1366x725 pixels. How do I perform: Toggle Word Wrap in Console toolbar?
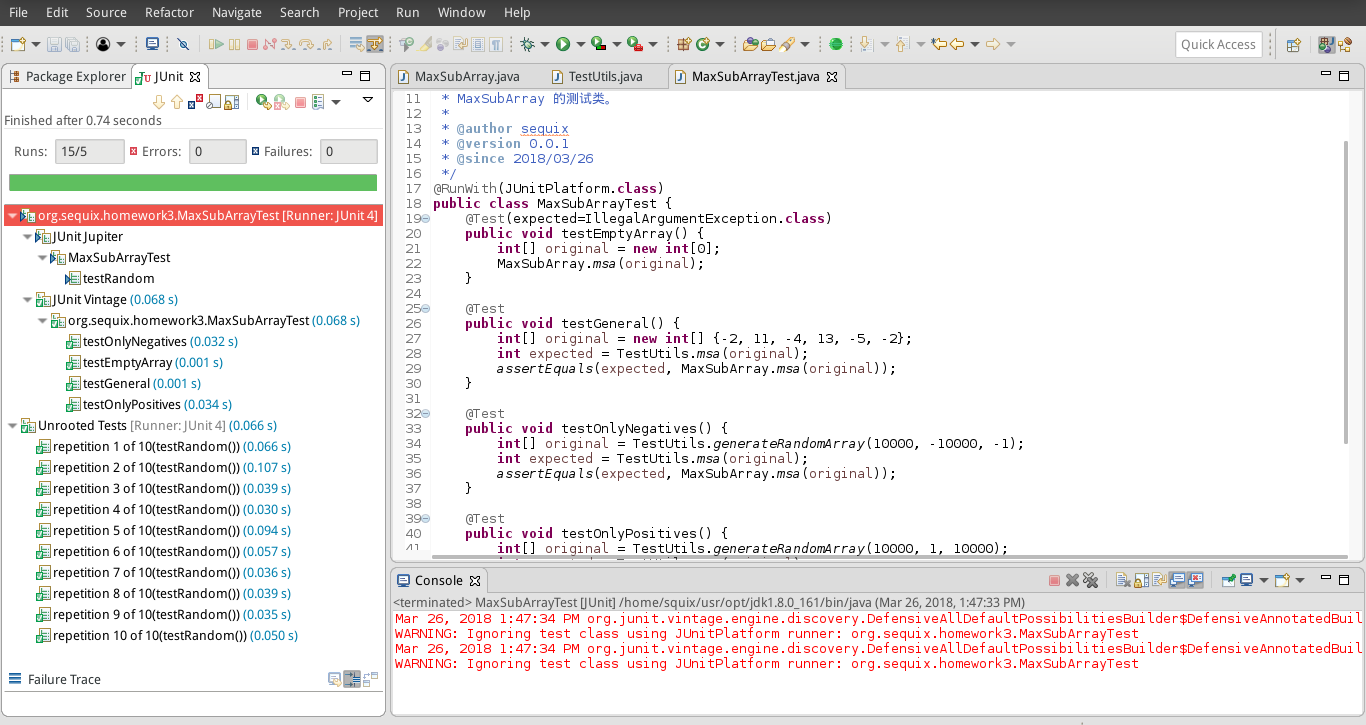click(x=1159, y=580)
